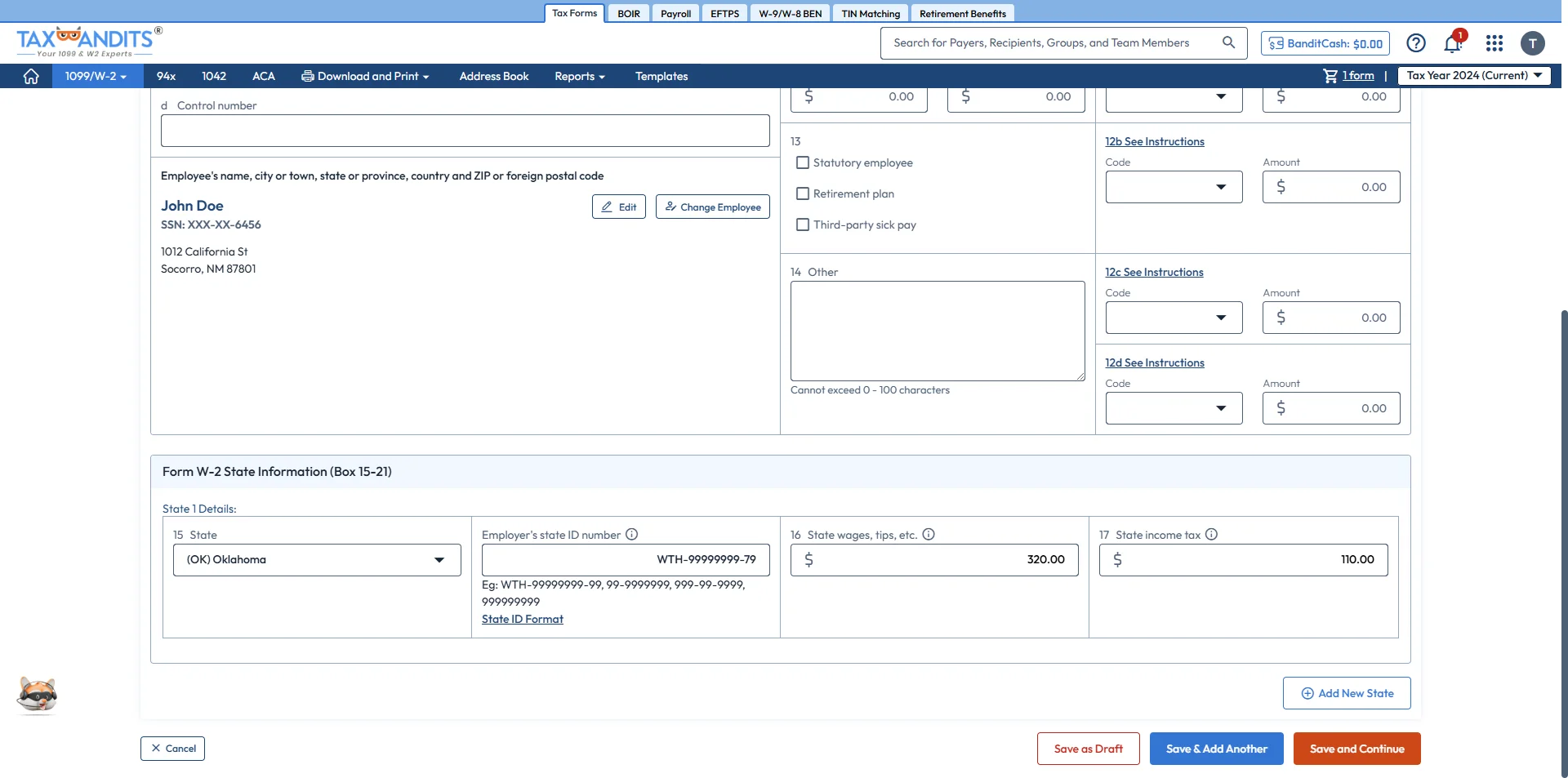Click the Box 14 Other text area
Viewport: 1568px width, 778px height.
point(938,331)
